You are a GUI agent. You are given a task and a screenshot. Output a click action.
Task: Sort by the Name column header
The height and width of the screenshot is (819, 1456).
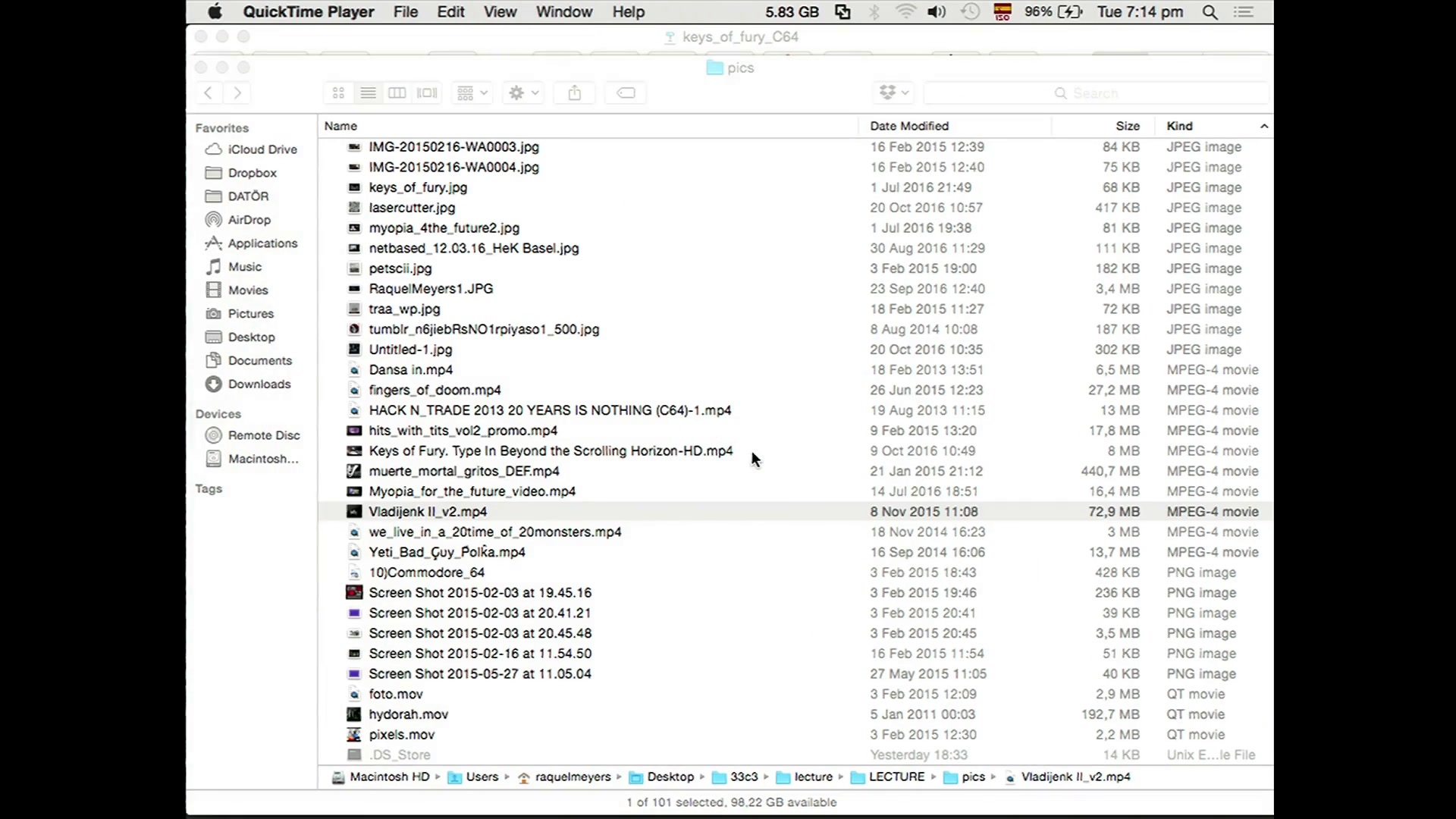coord(340,126)
